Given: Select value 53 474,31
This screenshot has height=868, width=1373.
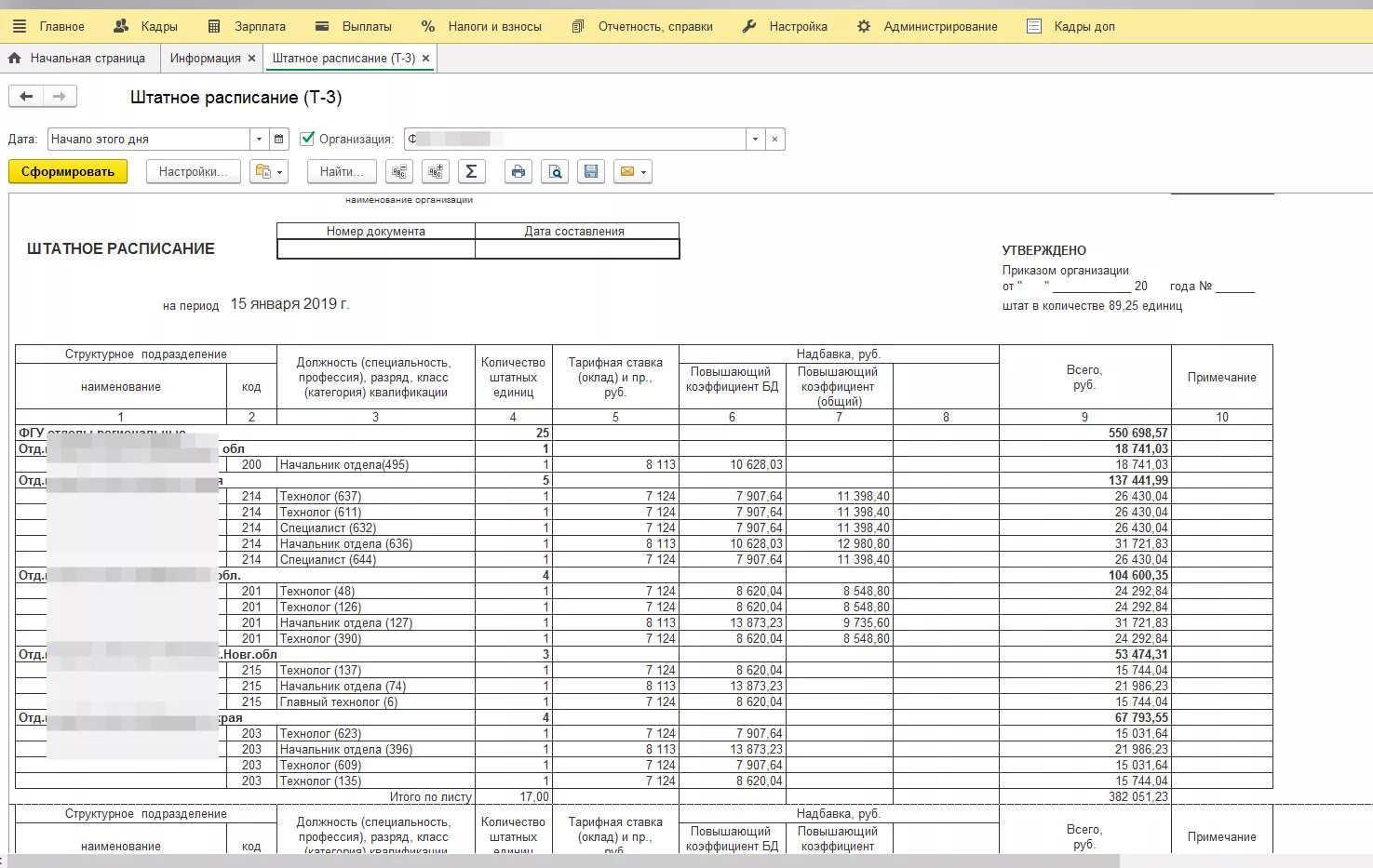Looking at the screenshot, I should tap(1141, 655).
